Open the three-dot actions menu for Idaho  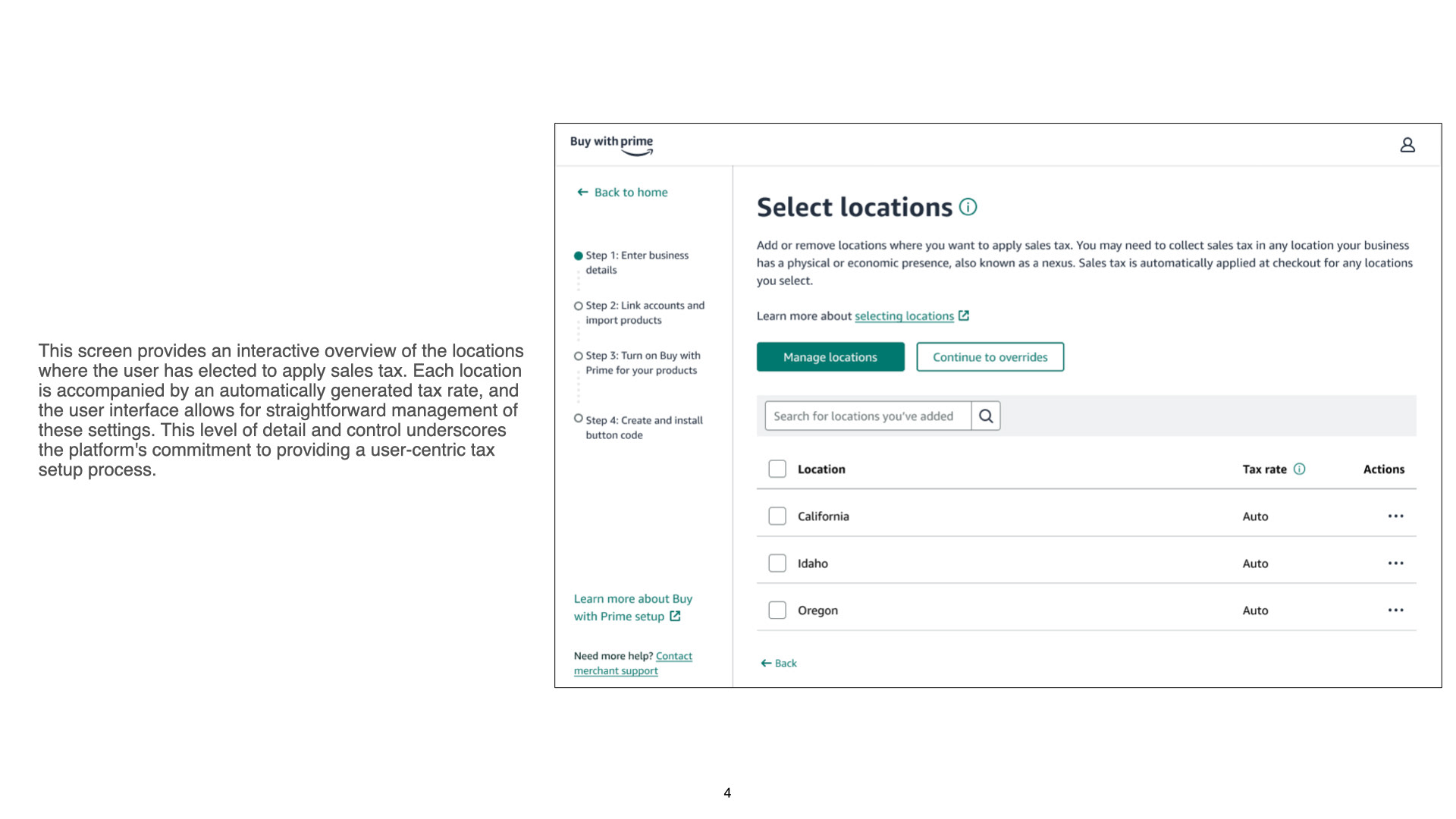click(x=1395, y=563)
